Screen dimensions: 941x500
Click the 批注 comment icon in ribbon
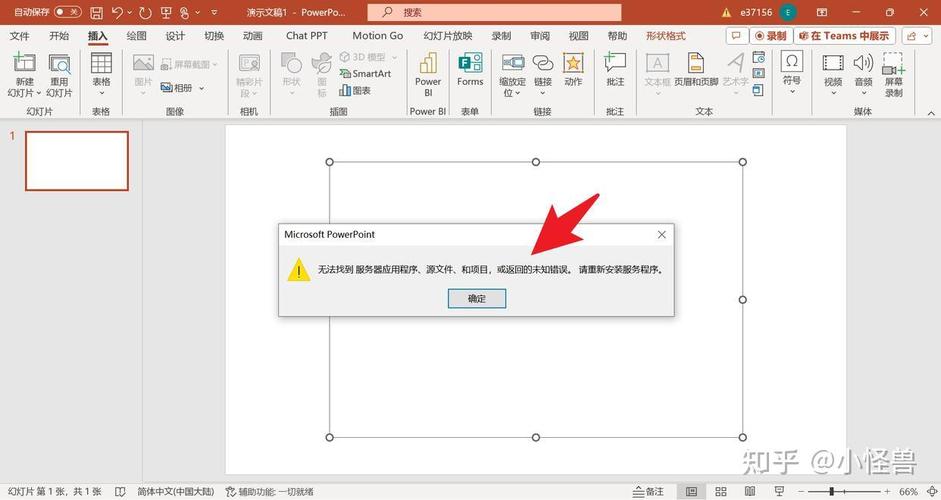[x=615, y=71]
